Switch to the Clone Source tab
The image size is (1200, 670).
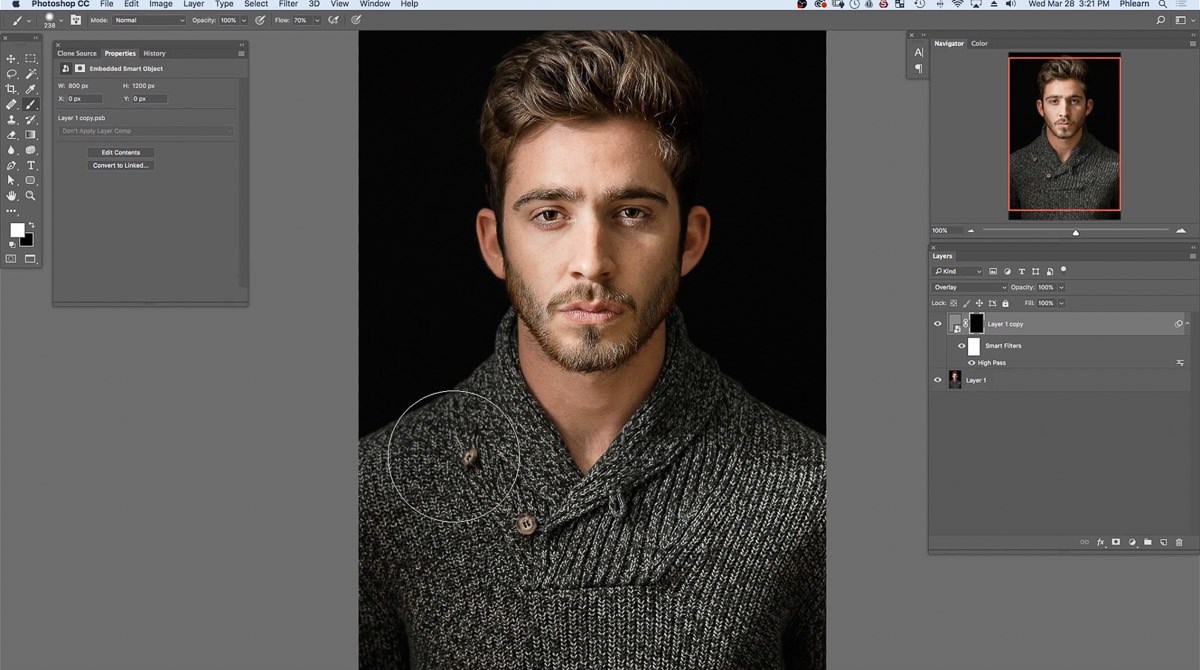click(x=77, y=53)
